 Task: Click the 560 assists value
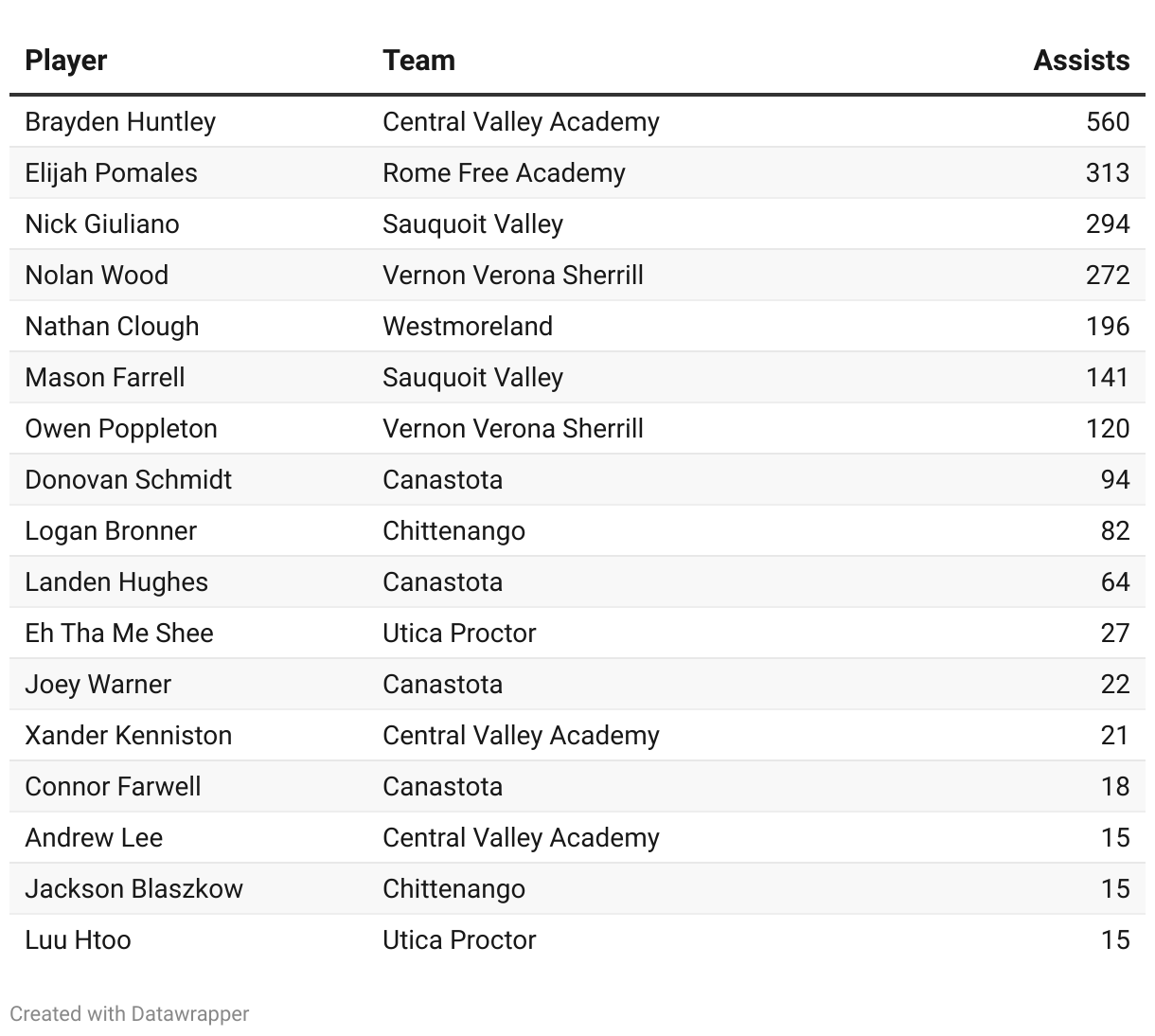(1107, 122)
